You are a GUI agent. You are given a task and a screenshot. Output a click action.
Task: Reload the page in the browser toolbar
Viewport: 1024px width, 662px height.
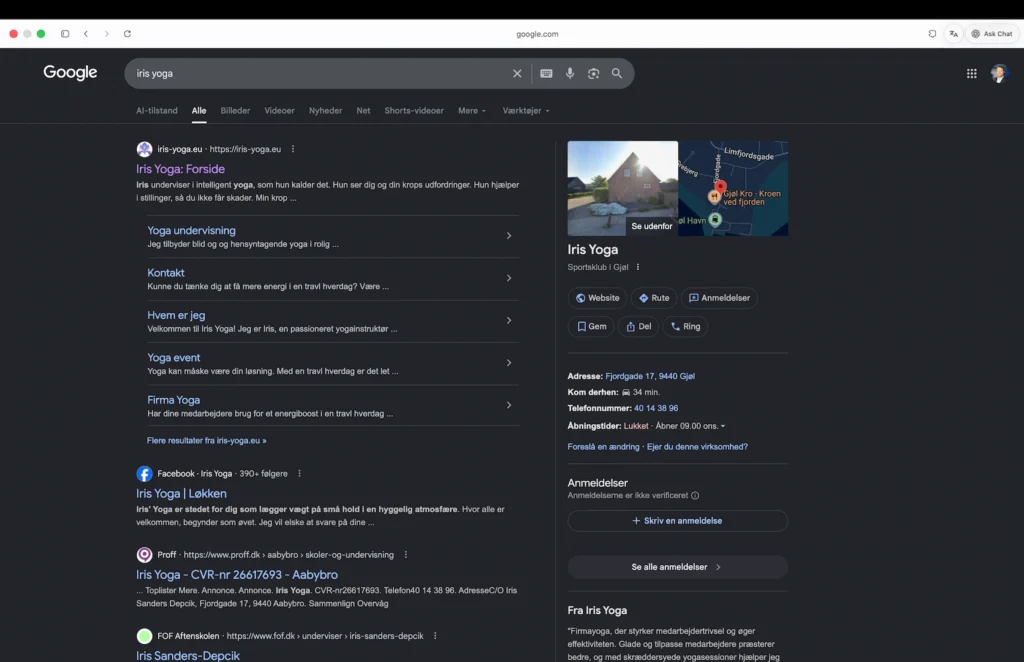(127, 34)
